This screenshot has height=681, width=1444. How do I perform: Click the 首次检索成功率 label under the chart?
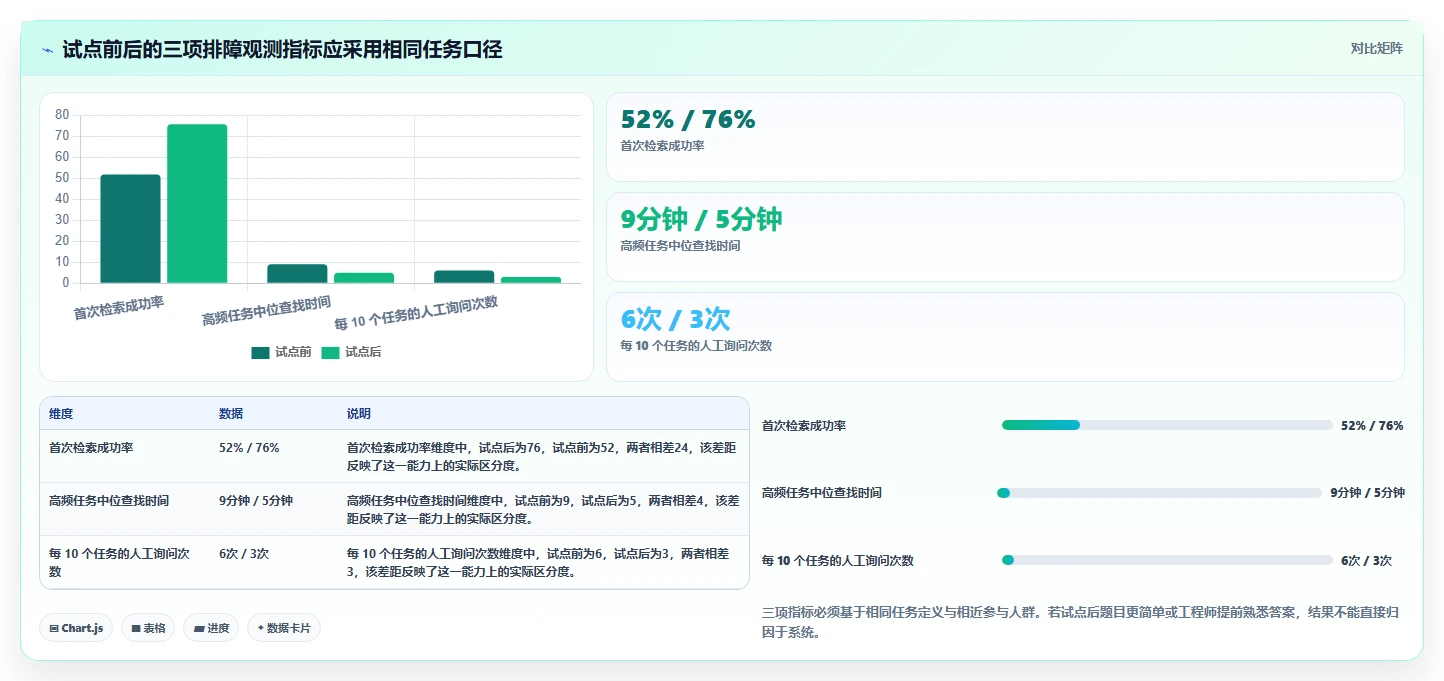tap(119, 308)
